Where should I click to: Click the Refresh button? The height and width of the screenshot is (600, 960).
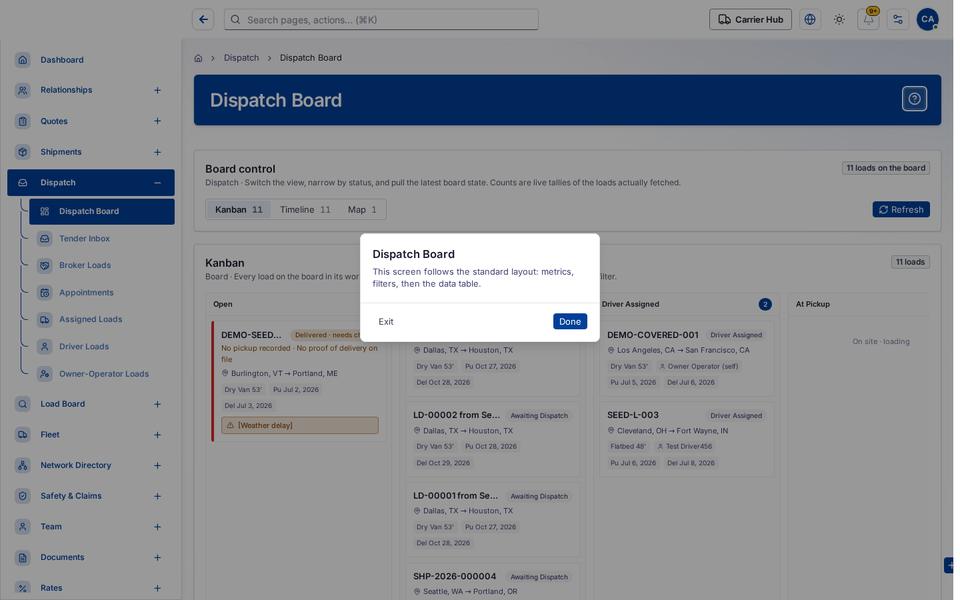(901, 210)
